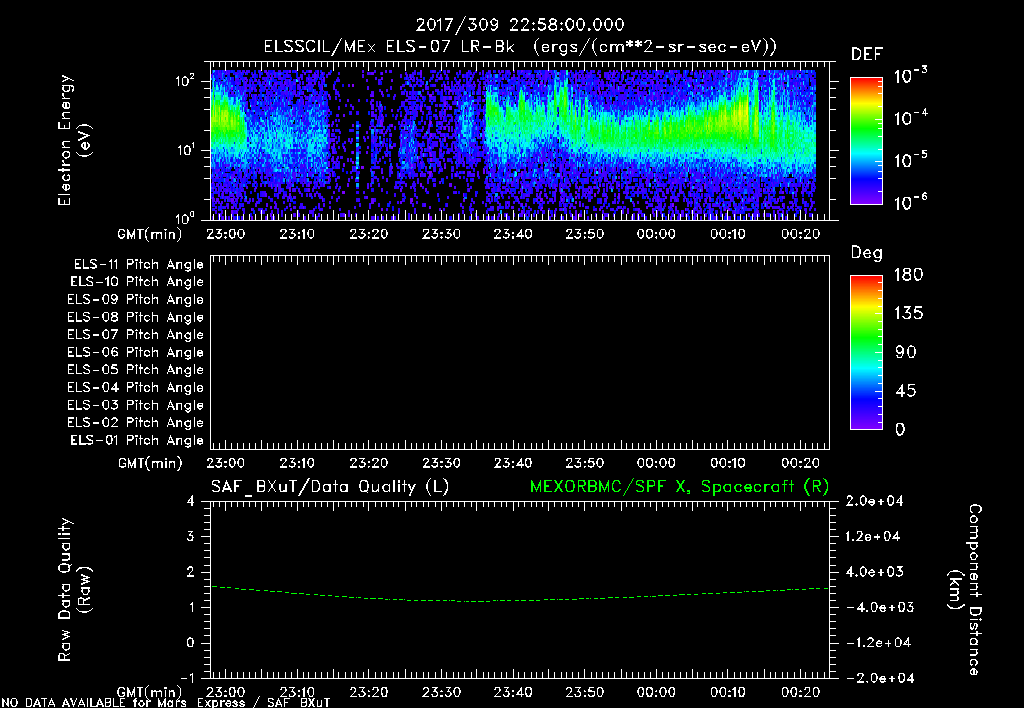1024x708 pixels.
Task: Click the Deg label above the color bar
Action: pyautogui.click(x=867, y=253)
